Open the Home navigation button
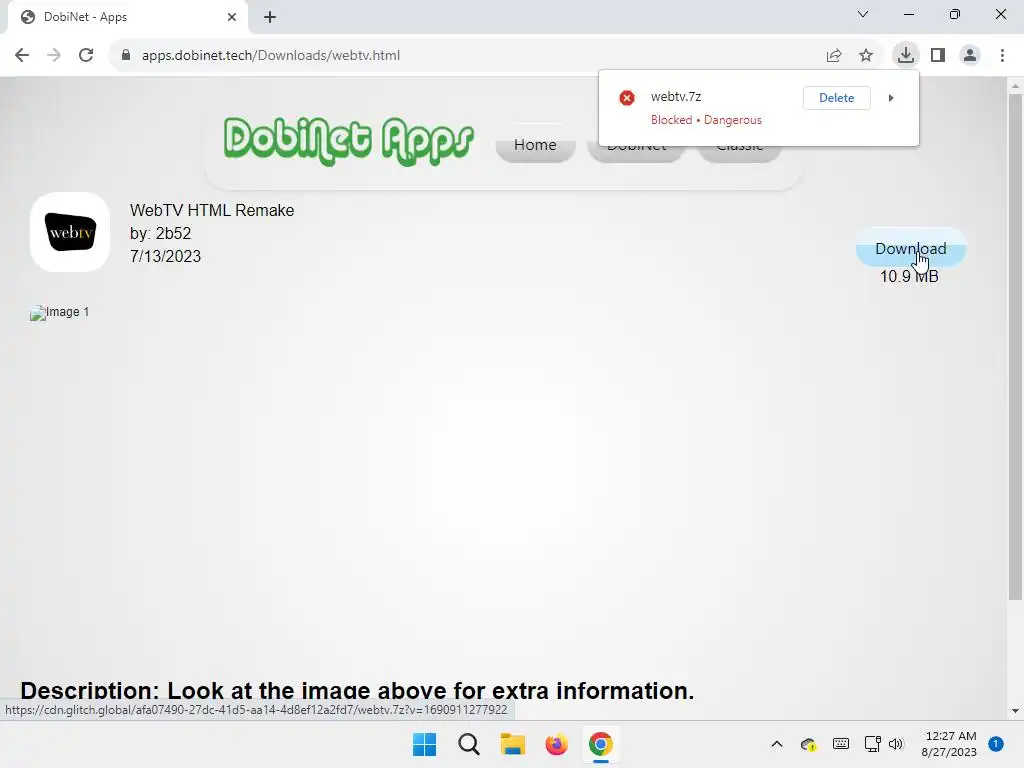This screenshot has width=1024, height=768. tap(536, 145)
